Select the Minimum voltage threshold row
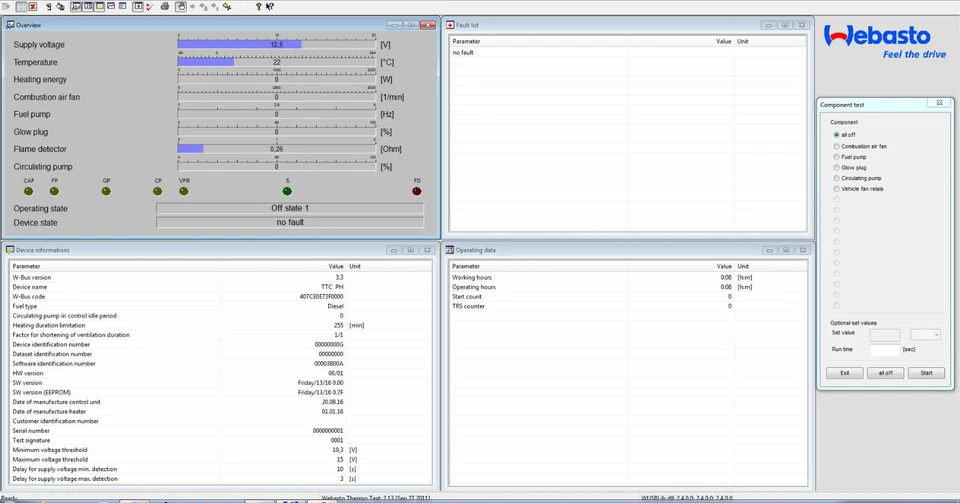Screen dimensions: 960x503 tap(220, 450)
